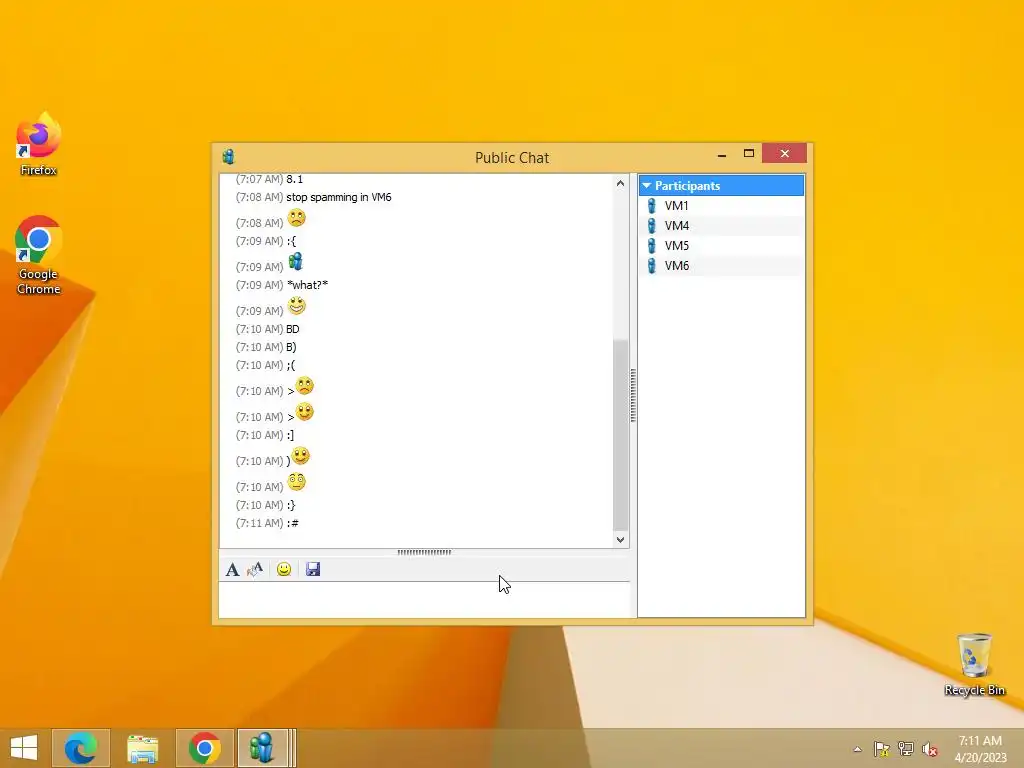Open the taskbar clock showing 7:11 AM

pyautogui.click(x=980, y=749)
